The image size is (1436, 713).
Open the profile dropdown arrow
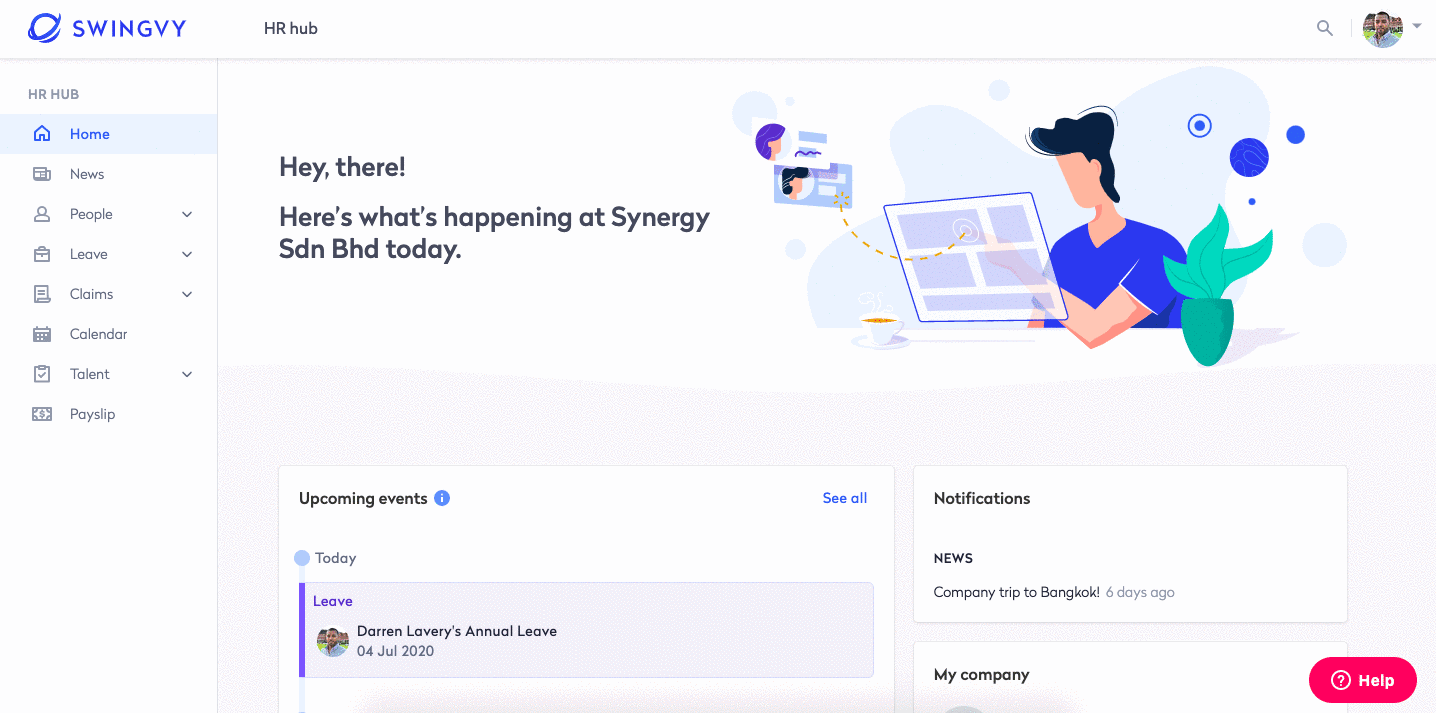(1417, 27)
